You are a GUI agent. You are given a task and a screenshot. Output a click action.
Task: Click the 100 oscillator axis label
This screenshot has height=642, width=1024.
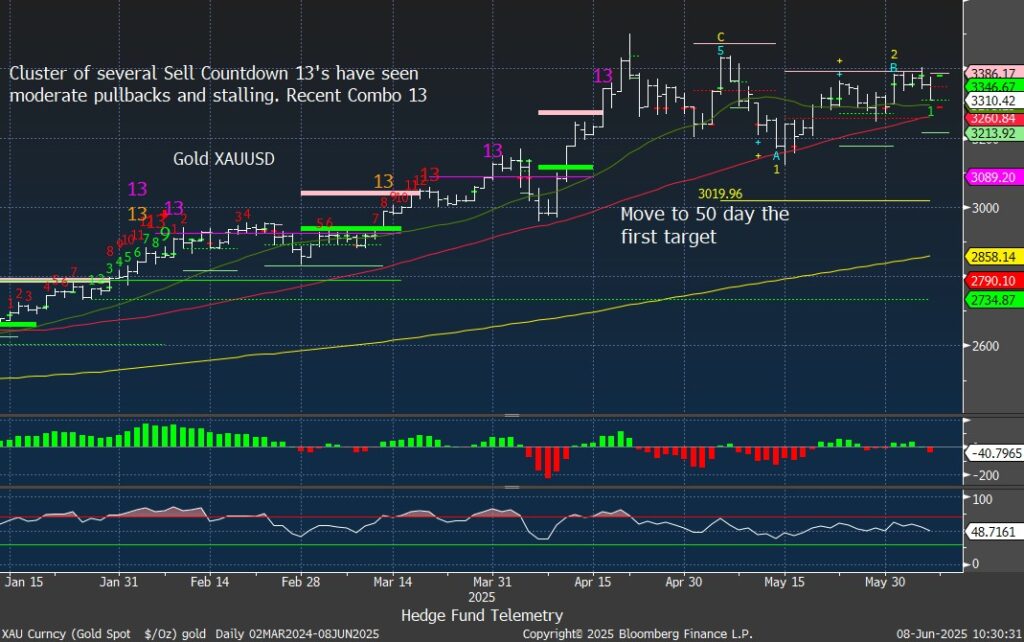pos(982,499)
